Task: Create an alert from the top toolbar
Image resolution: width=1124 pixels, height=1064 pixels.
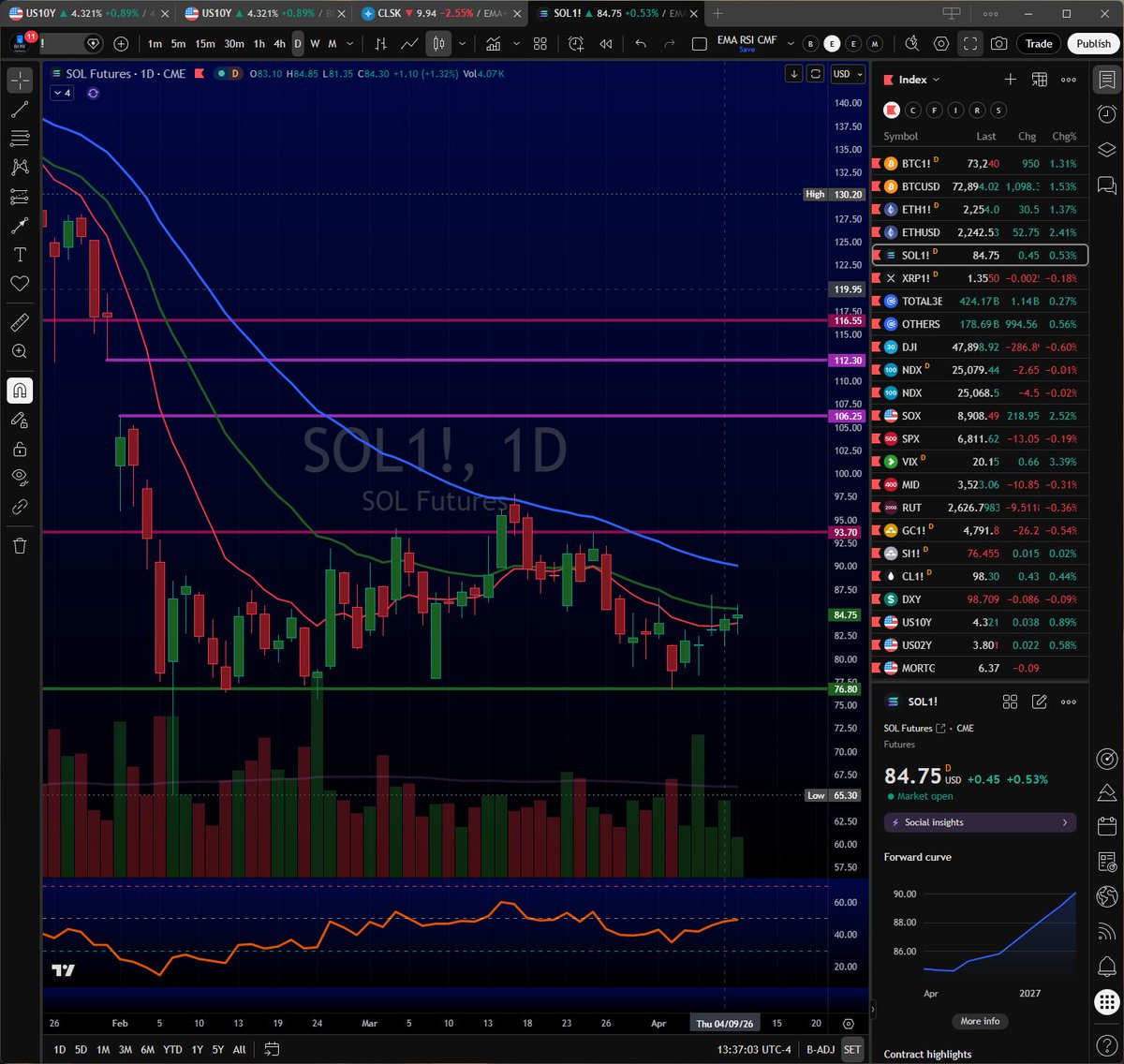Action: 576,44
